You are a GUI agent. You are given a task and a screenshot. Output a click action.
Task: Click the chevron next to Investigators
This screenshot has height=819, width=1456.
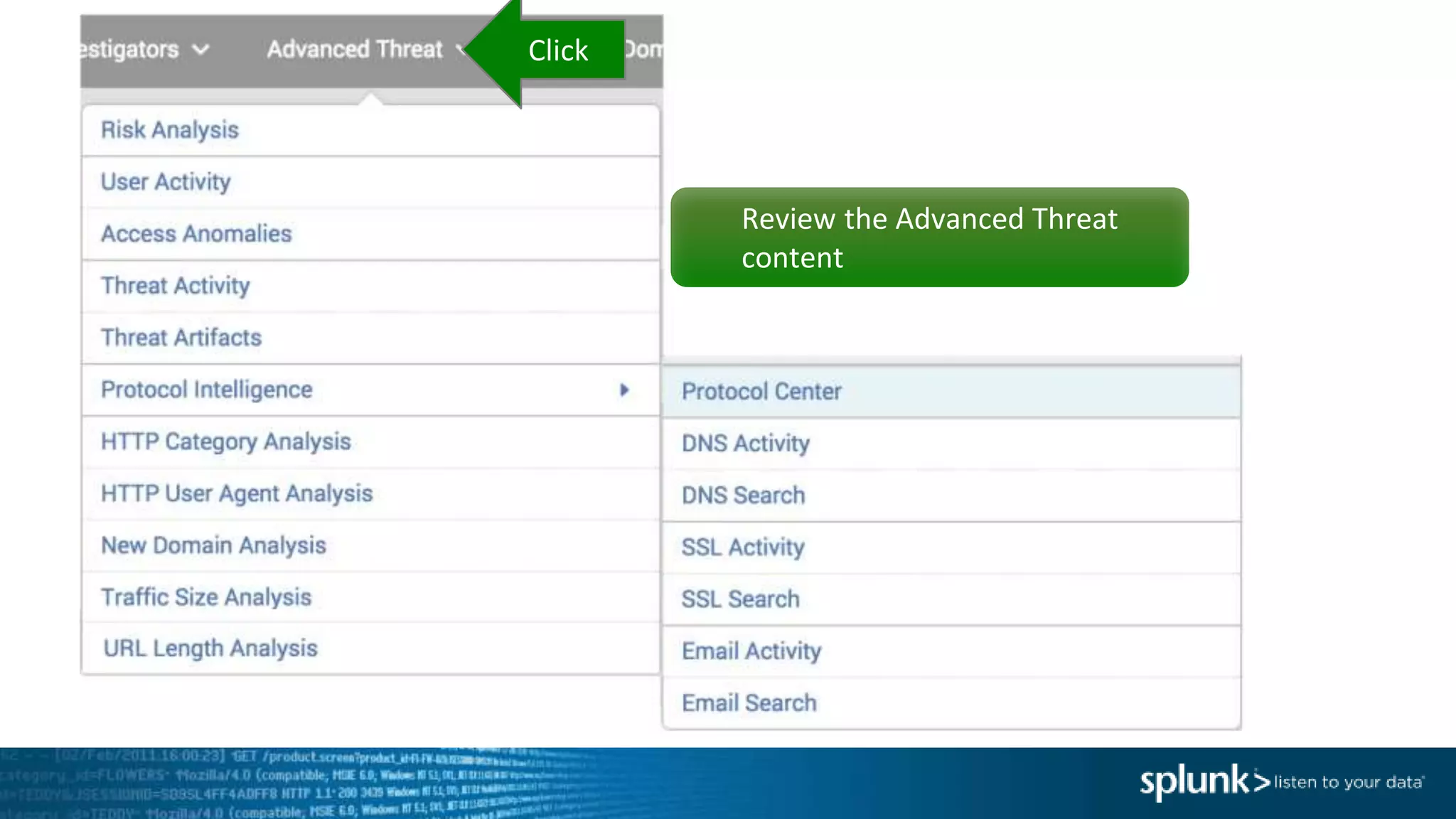click(x=200, y=50)
